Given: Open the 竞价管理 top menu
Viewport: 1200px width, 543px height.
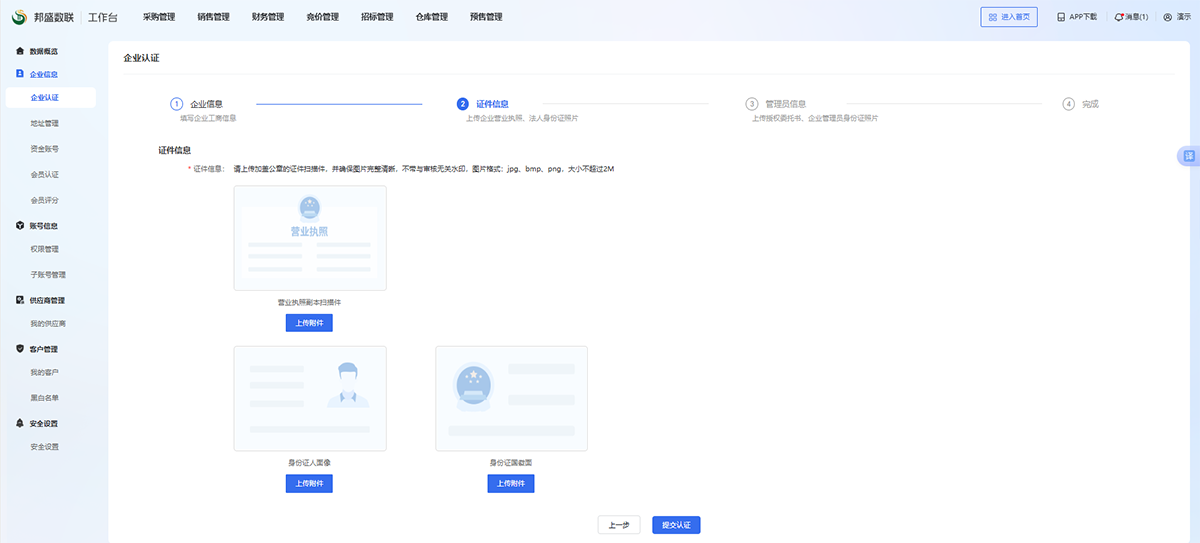Looking at the screenshot, I should pyautogui.click(x=322, y=17).
